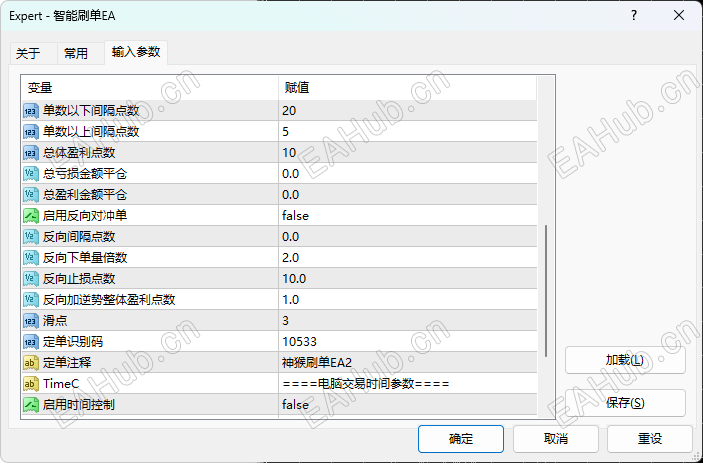Edit the 0.0 value of 反向间隔点数
Image resolution: width=703 pixels, height=463 pixels.
coord(408,237)
